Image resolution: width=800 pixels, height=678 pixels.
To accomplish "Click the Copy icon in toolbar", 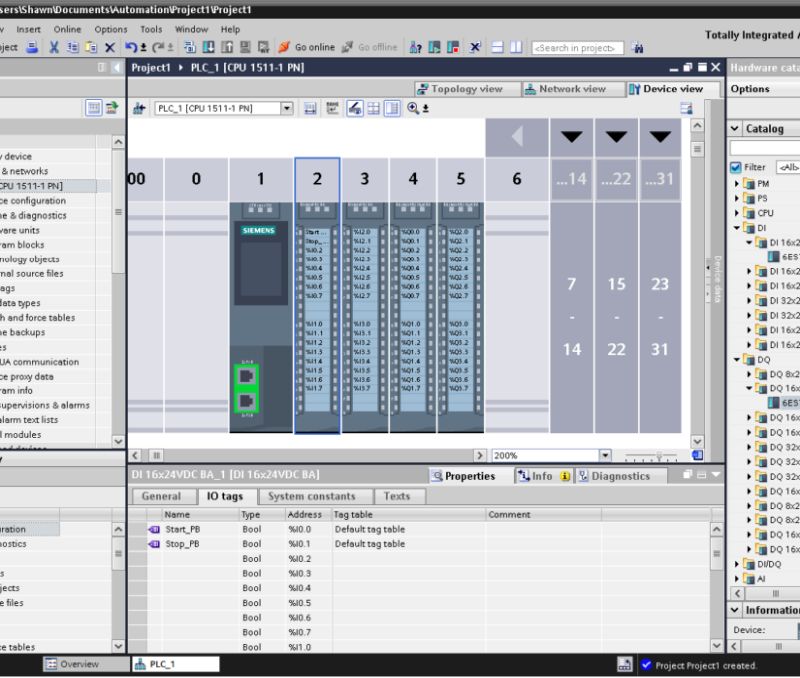I will coord(72,47).
